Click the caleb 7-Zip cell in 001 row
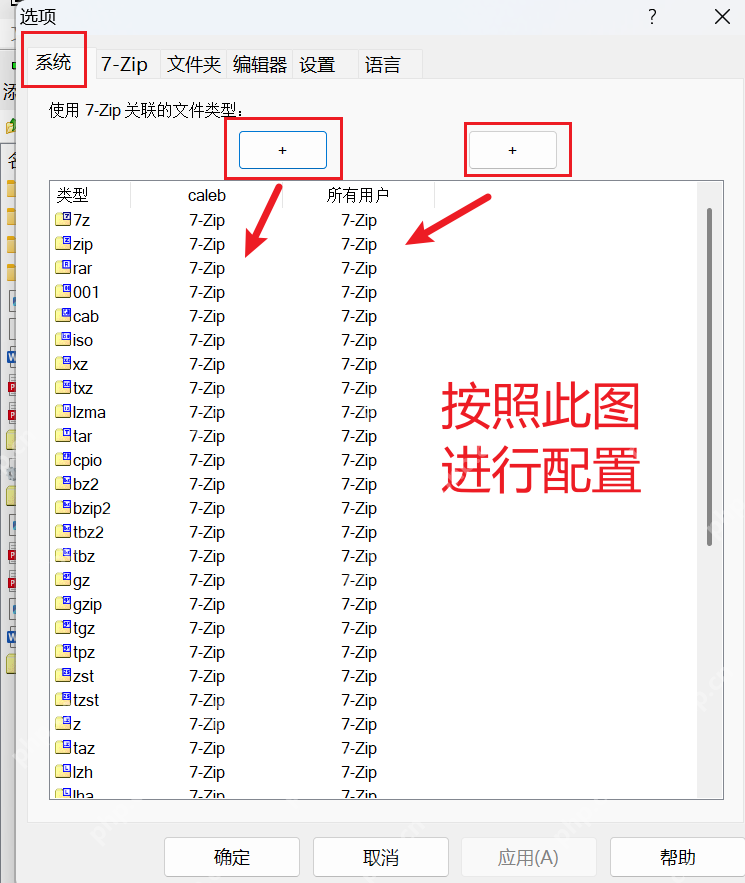 tap(207, 292)
